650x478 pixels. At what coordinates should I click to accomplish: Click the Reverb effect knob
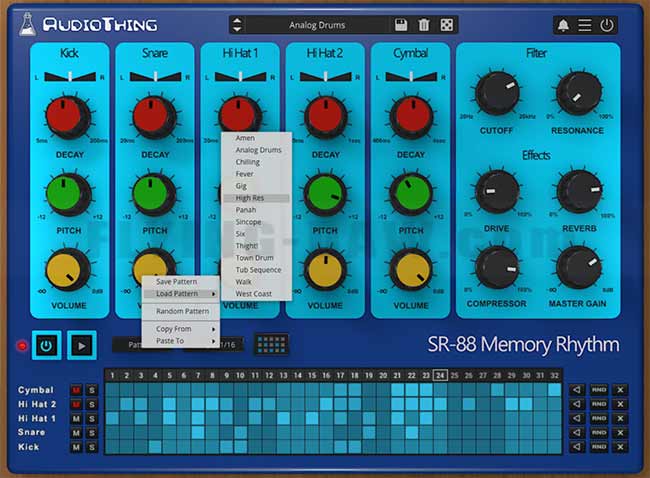tap(579, 192)
